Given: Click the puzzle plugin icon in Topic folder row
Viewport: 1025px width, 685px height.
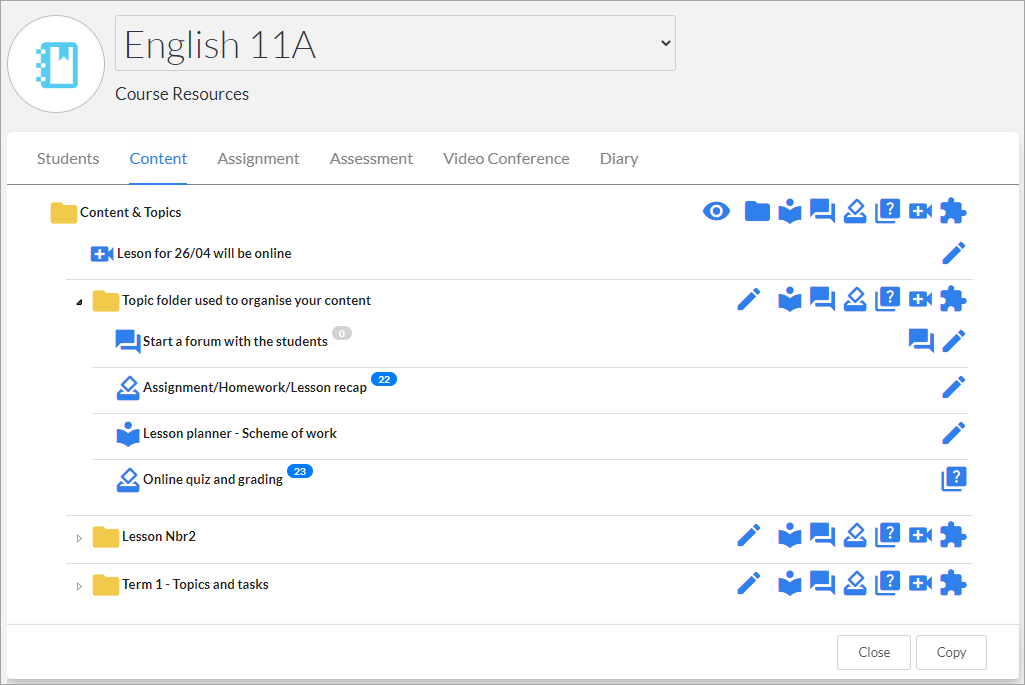Looking at the screenshot, I should click(x=953, y=299).
